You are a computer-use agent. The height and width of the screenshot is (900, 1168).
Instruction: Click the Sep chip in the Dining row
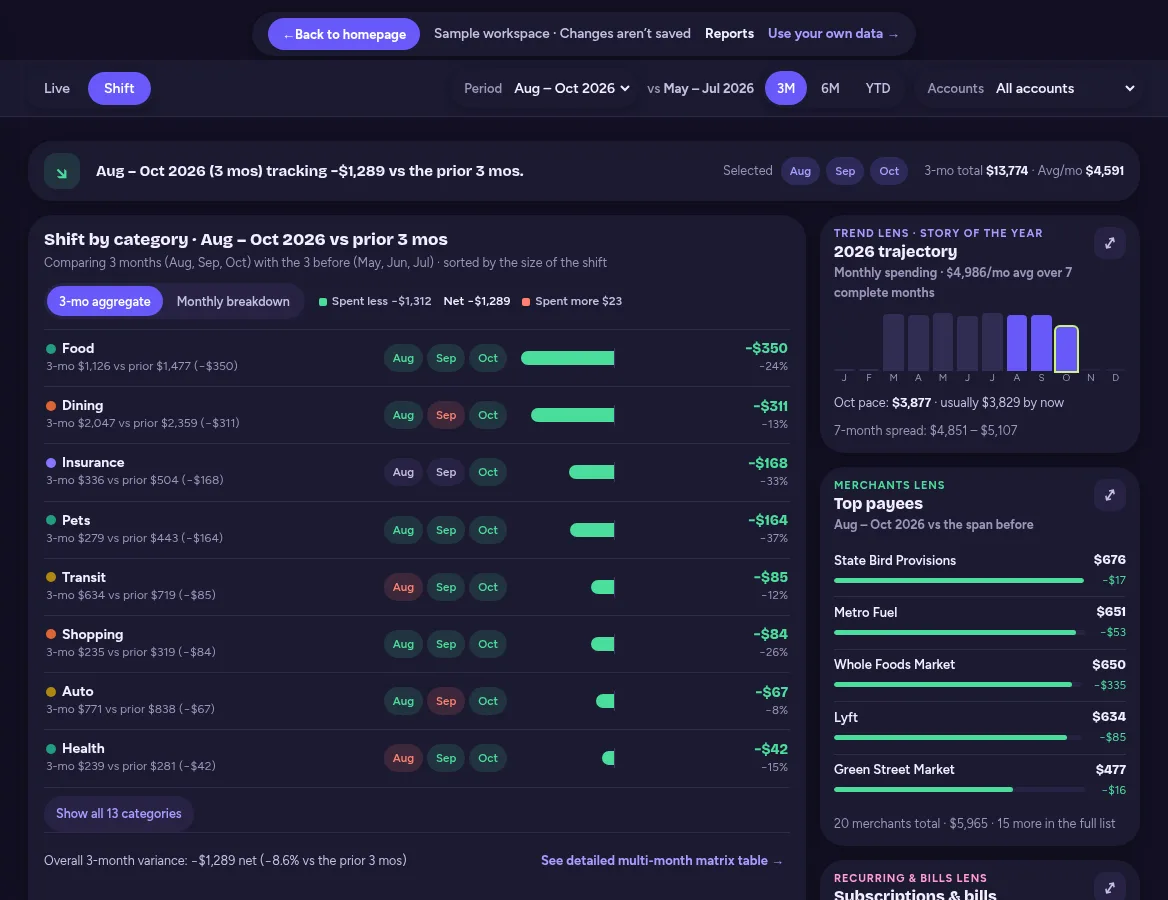click(445, 415)
